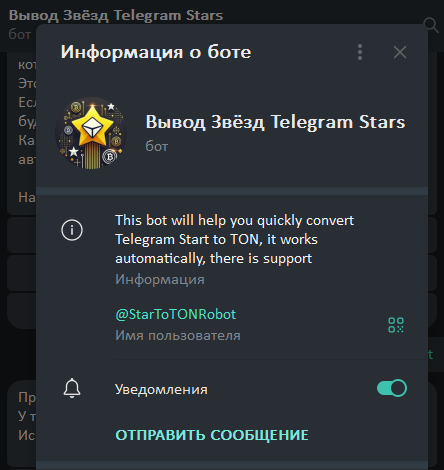Viewport: 444px width, 470px height.
Task: Toggle the Уведомления notifications switch
Action: 392,388
